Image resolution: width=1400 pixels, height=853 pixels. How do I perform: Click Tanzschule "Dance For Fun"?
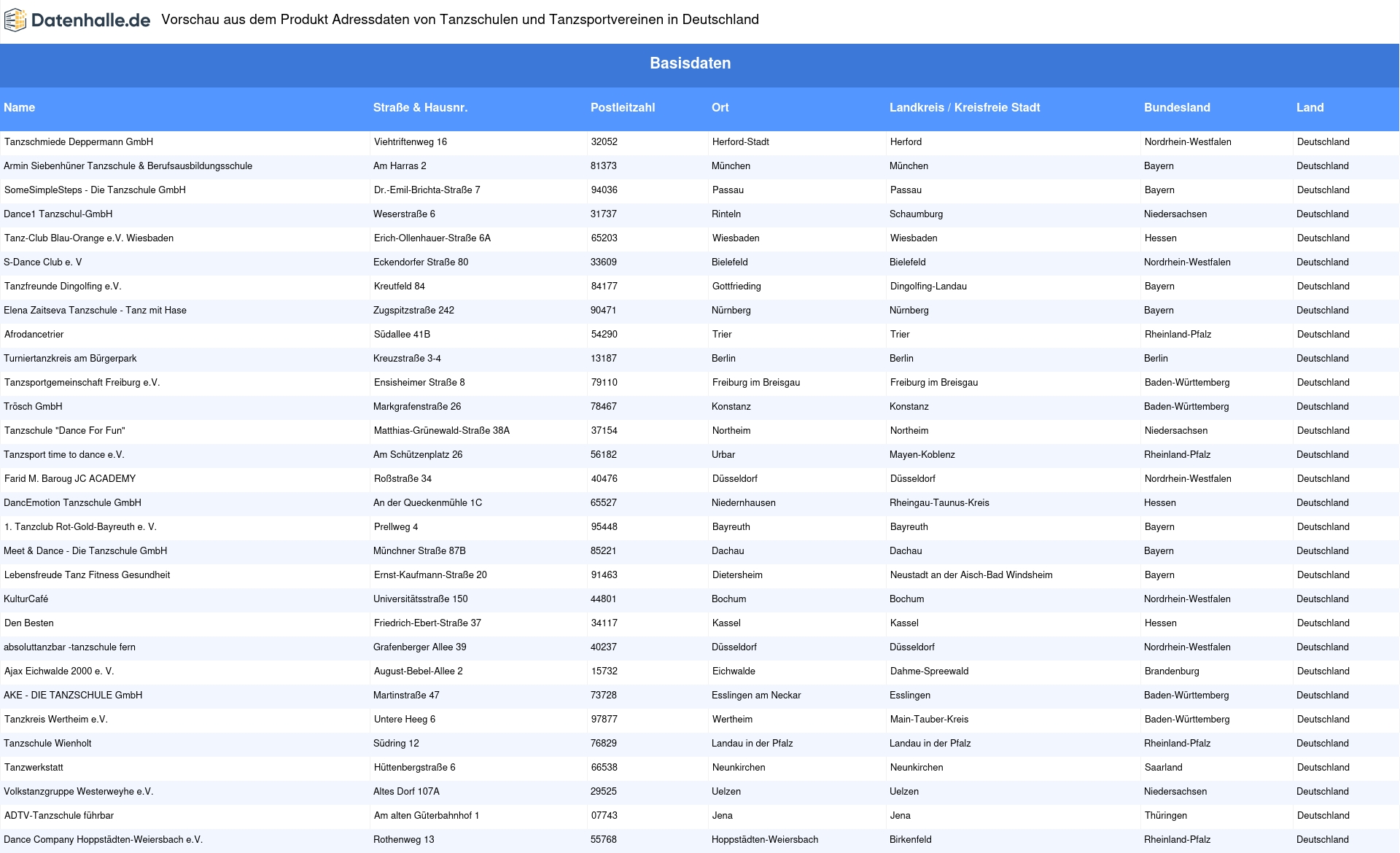click(65, 431)
